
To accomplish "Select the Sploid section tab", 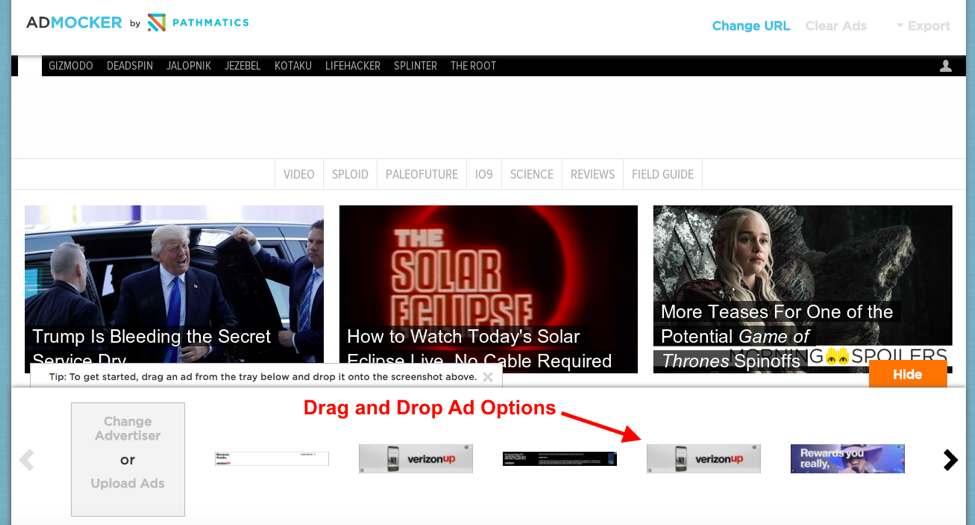I will (350, 174).
